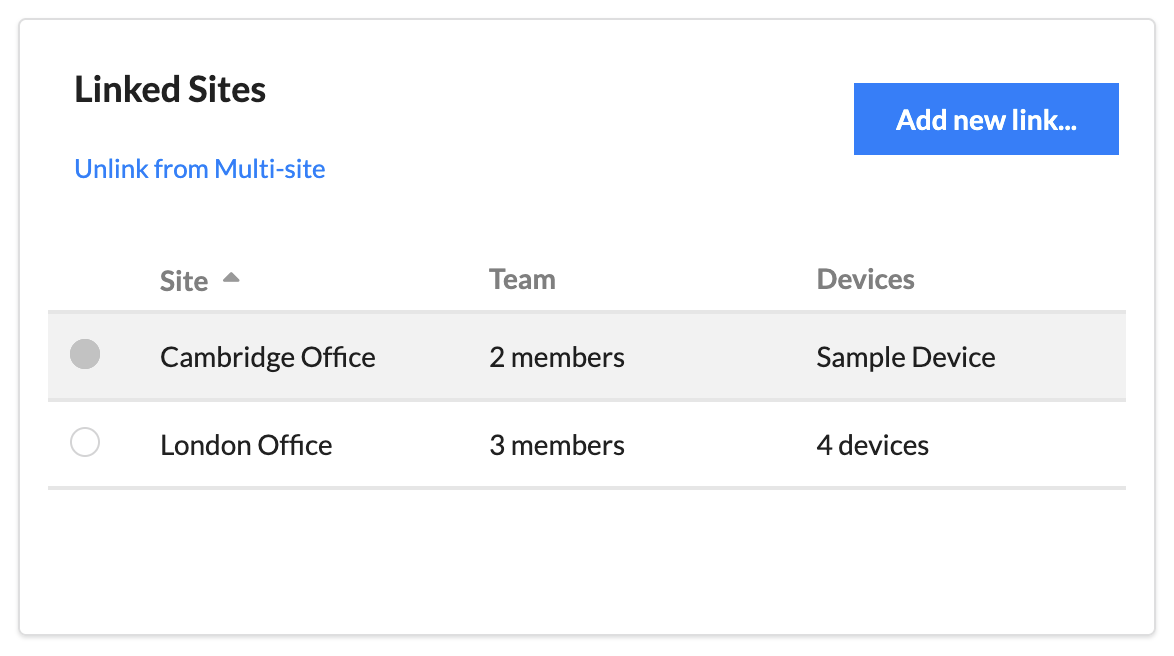Select the Cambridge Office radio button
The height and width of the screenshot is (656, 1174).
click(x=85, y=354)
